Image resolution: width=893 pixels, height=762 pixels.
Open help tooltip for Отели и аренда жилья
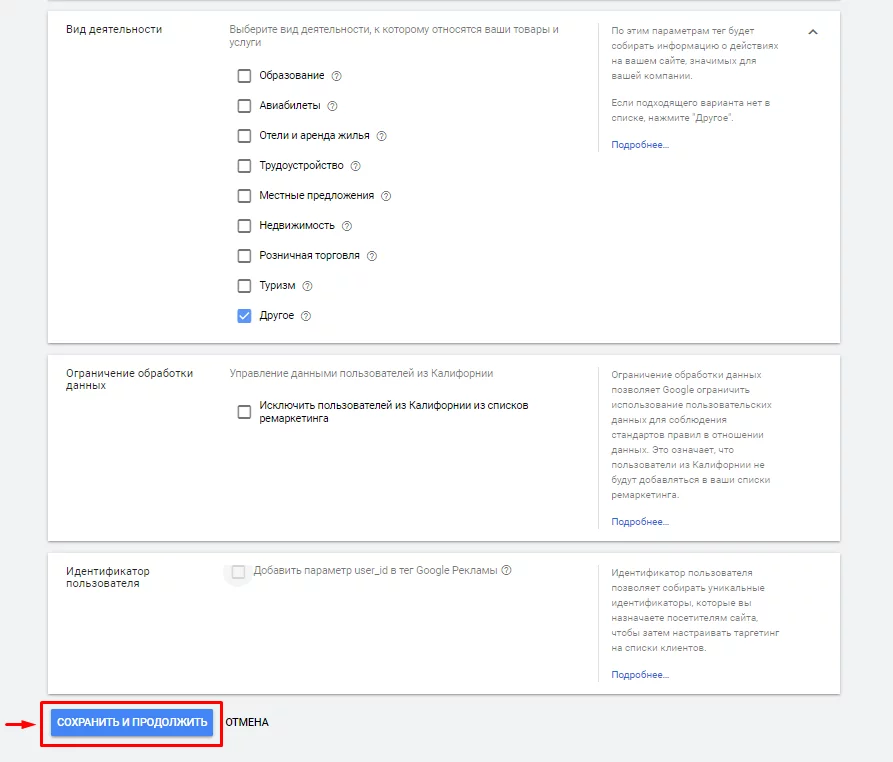382,136
